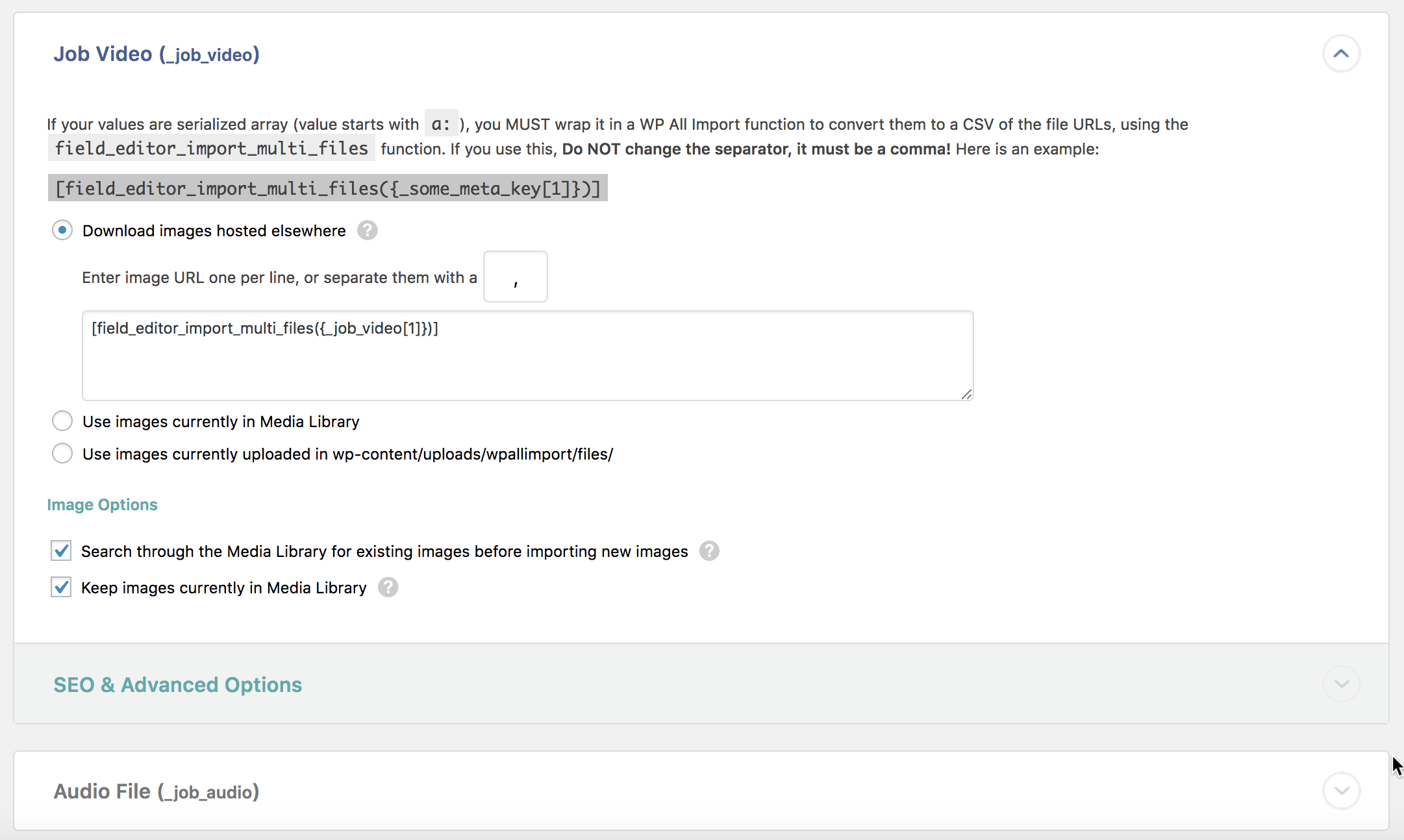This screenshot has width=1404, height=840.
Task: Click the Audio File (_job_audio) heading
Action: [157, 791]
